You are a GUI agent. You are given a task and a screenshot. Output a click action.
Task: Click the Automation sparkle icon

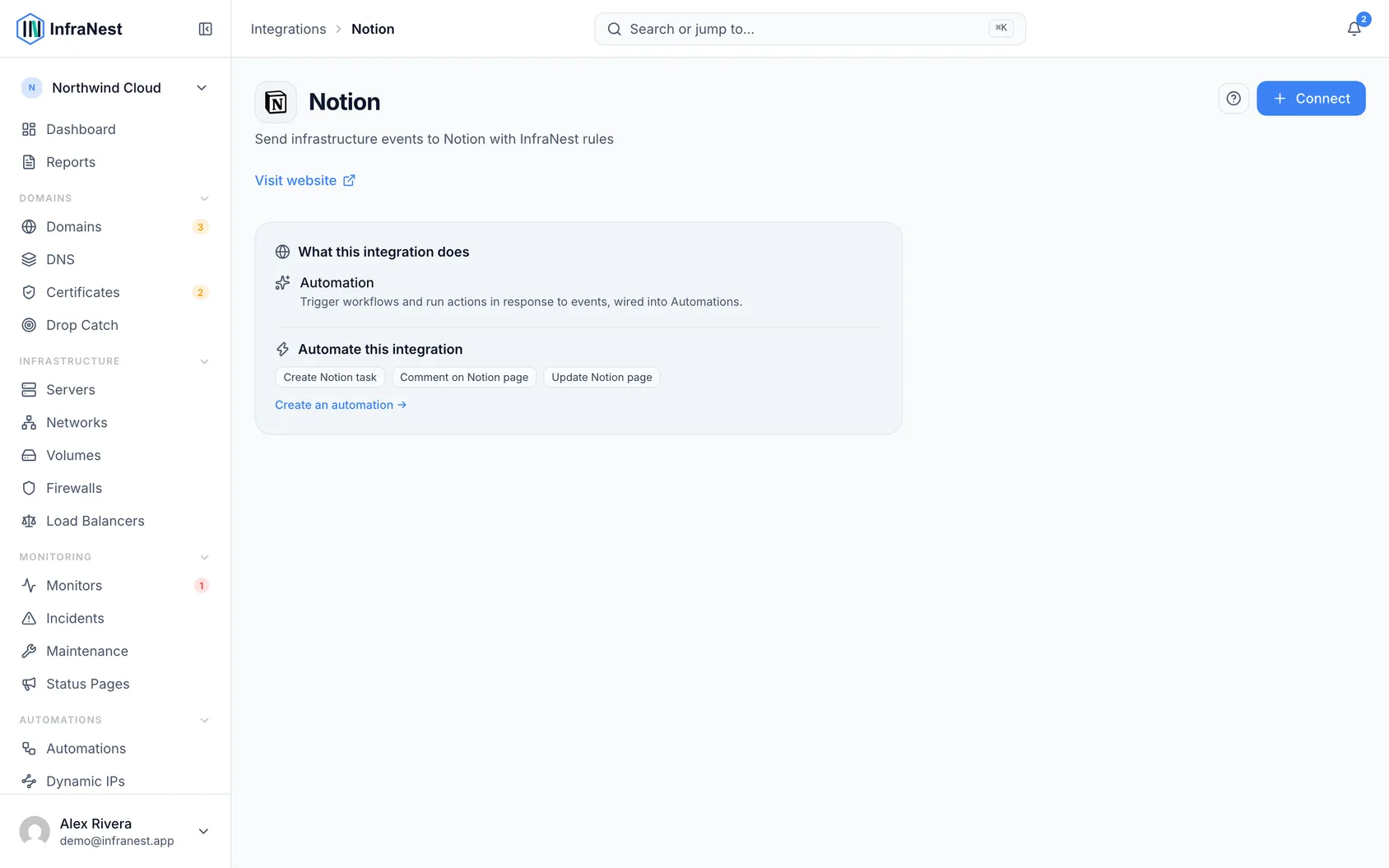click(282, 283)
